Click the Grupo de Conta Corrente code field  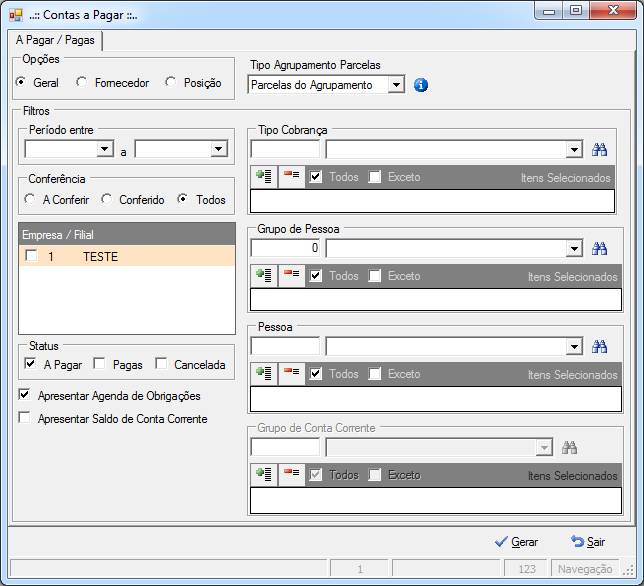(x=285, y=447)
